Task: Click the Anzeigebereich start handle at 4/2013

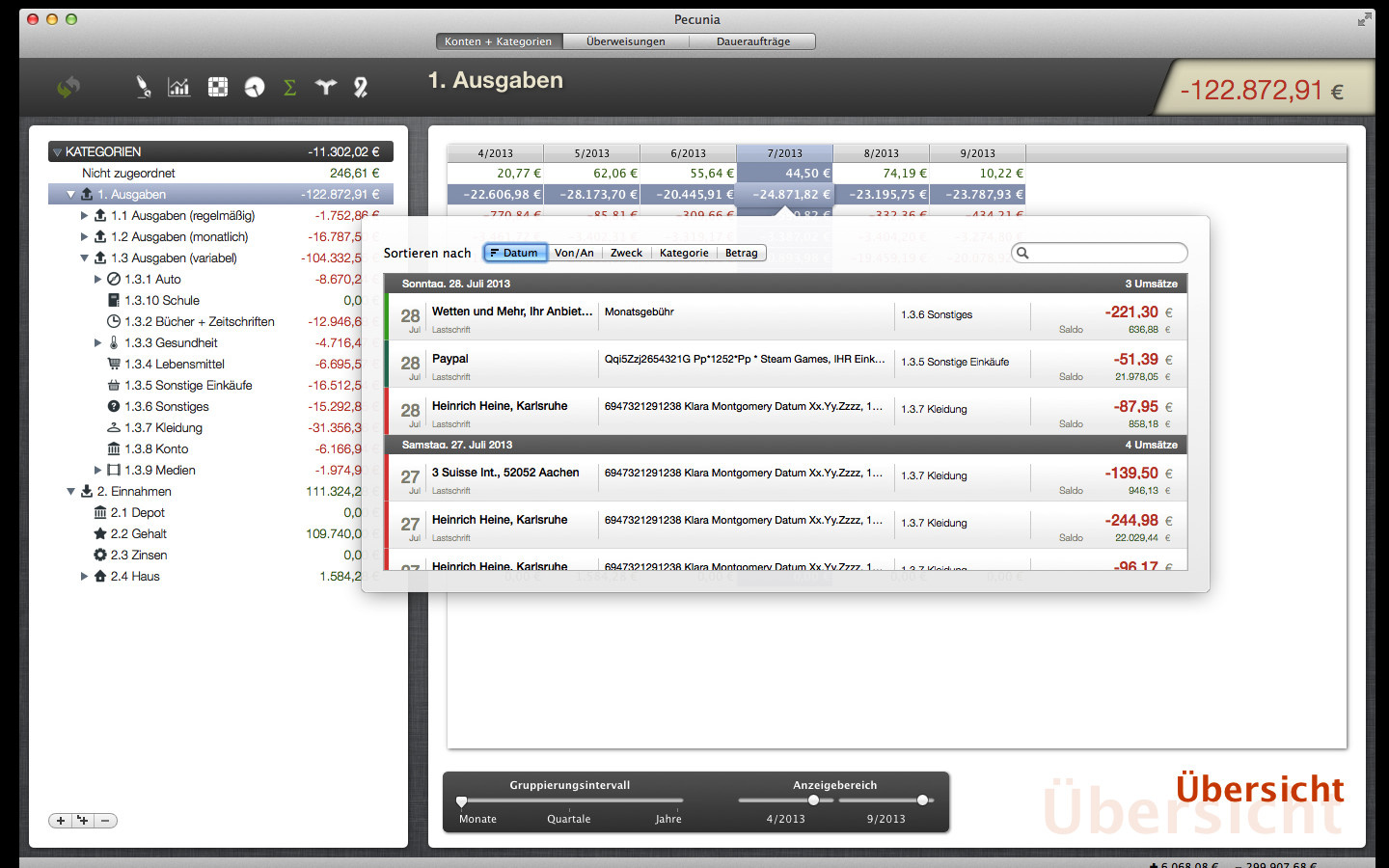Action: [813, 800]
